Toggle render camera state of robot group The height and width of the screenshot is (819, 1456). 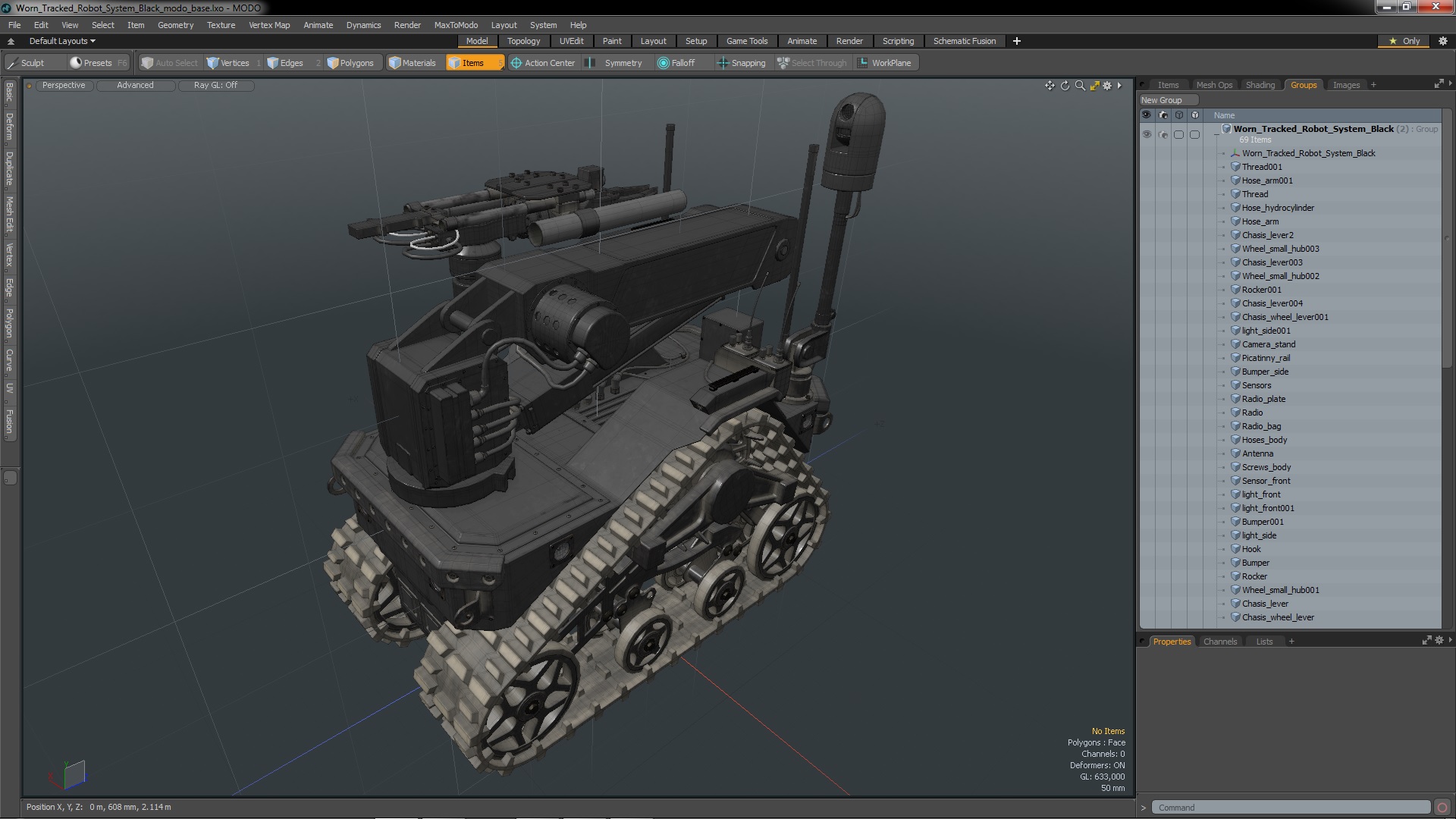click(x=1163, y=134)
